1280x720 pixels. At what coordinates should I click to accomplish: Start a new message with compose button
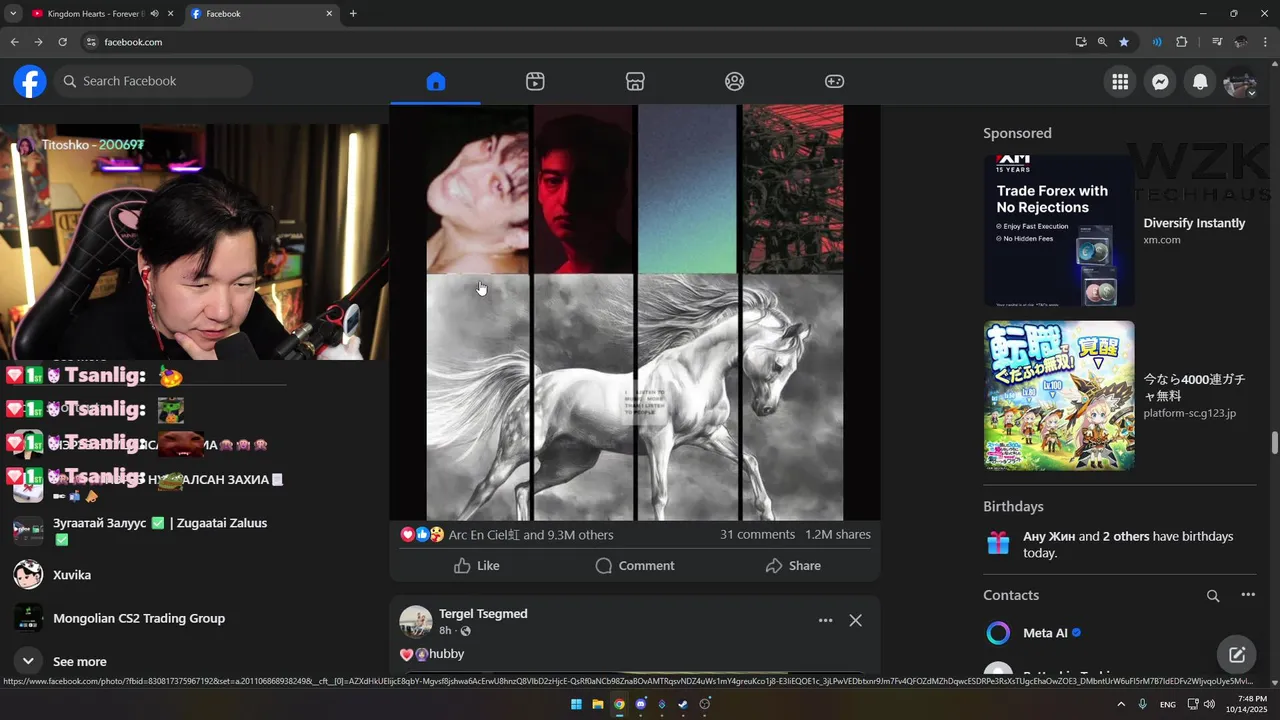[1237, 655]
